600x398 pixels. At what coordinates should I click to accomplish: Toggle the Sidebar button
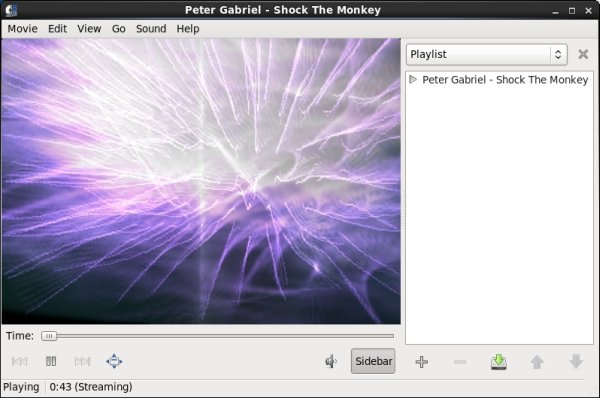373,361
